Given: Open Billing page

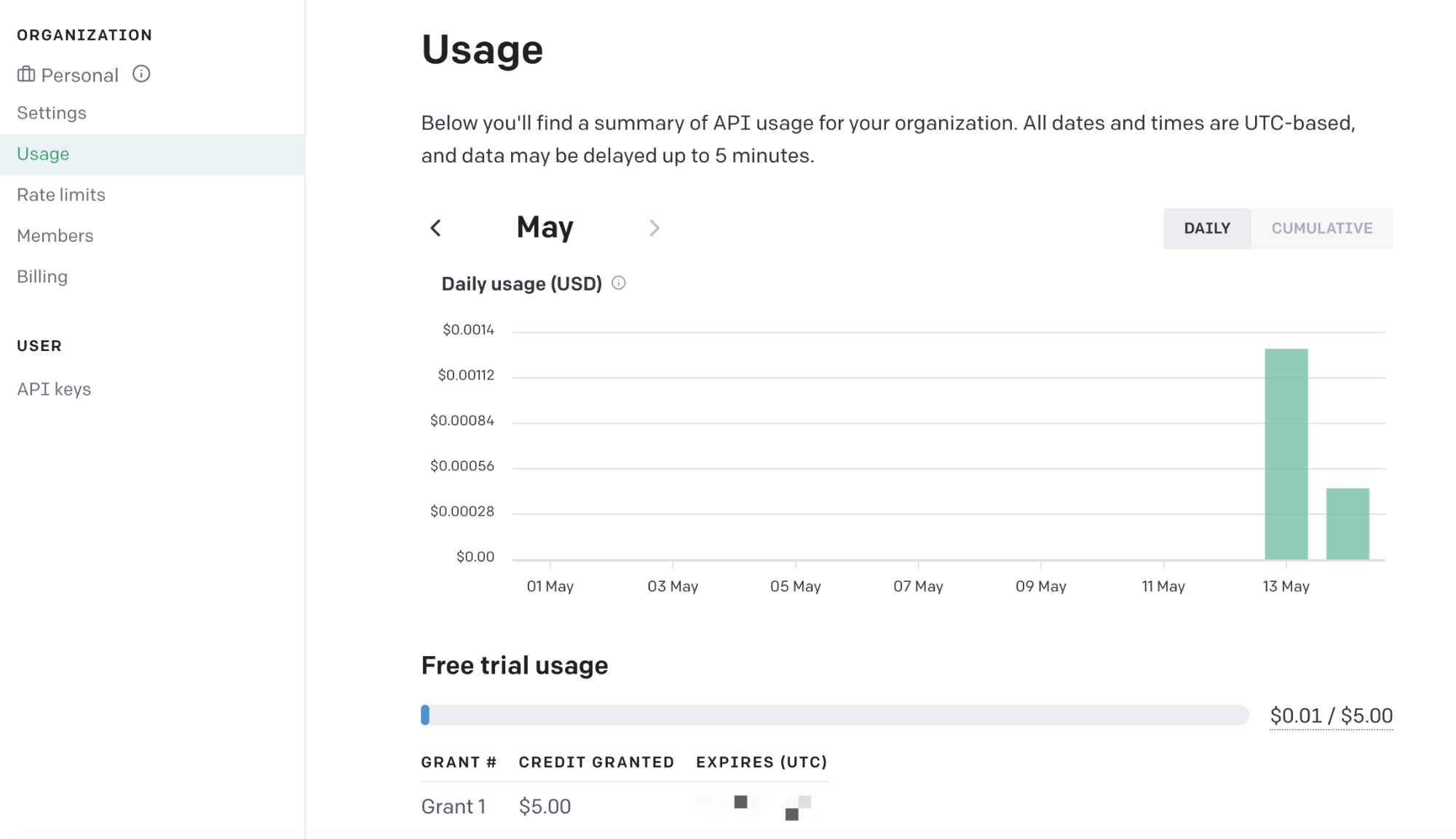Looking at the screenshot, I should point(42,277).
